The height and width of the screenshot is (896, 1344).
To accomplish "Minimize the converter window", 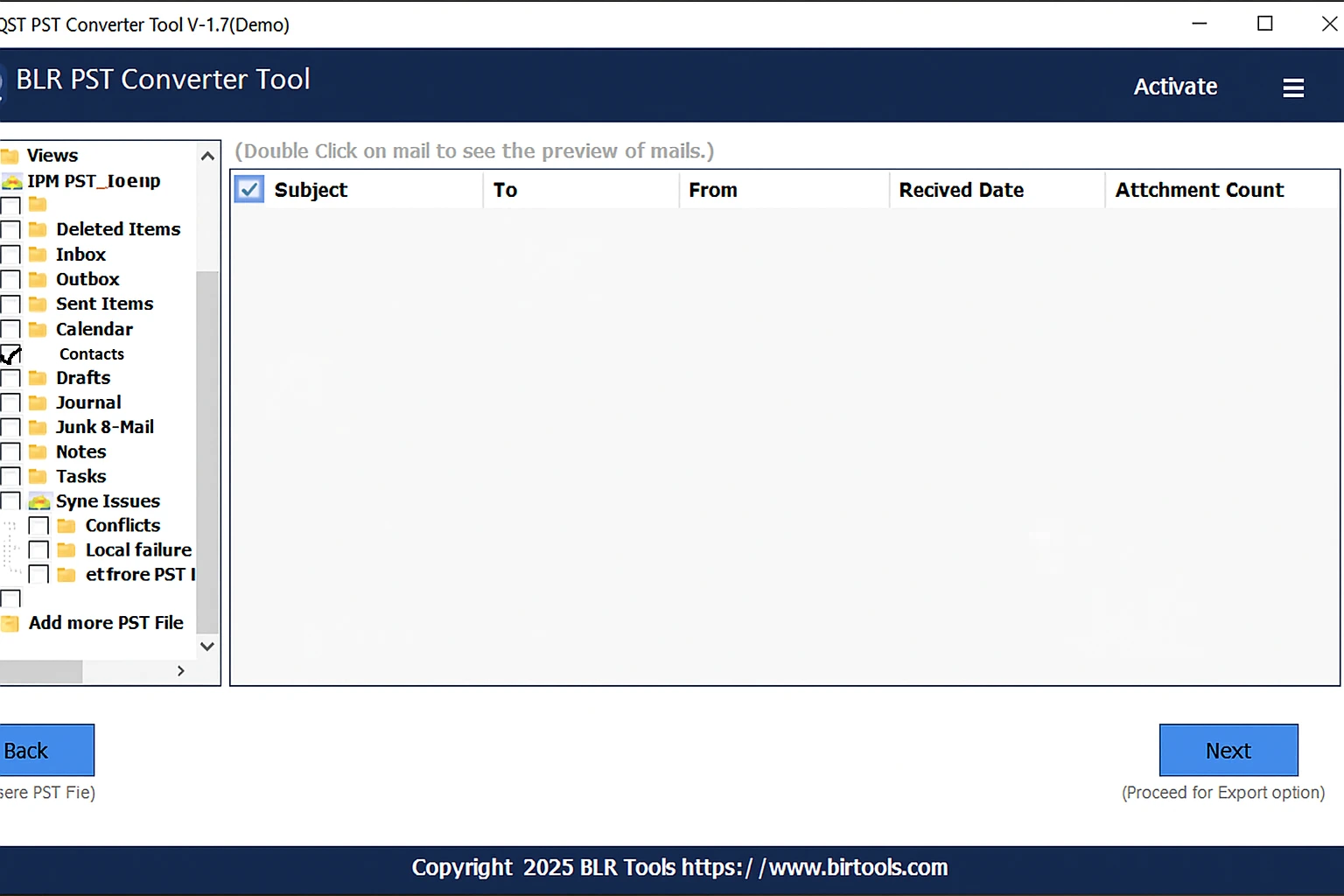I will pos(1200,24).
